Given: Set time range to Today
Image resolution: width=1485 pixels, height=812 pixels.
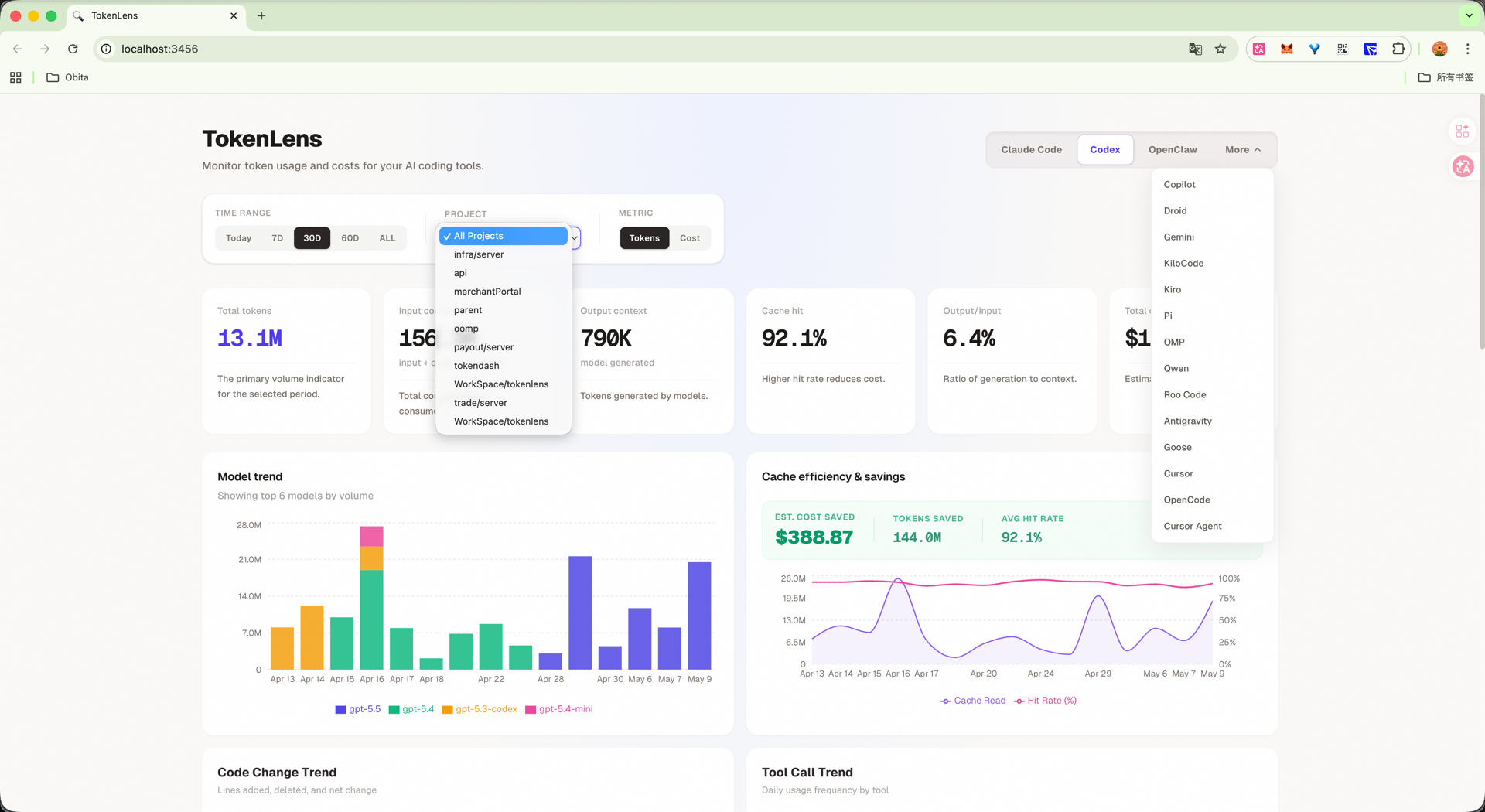Looking at the screenshot, I should pyautogui.click(x=238, y=238).
